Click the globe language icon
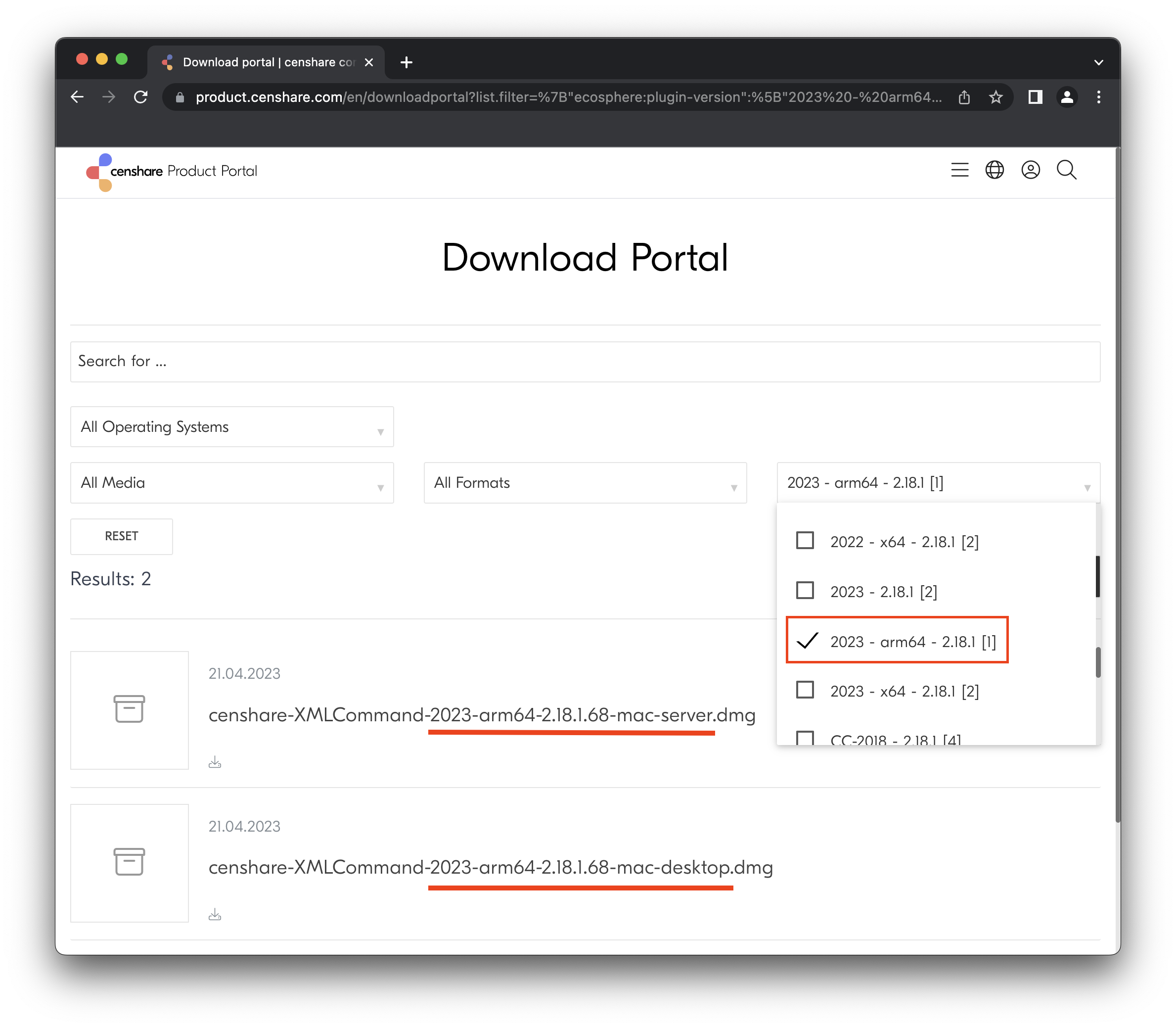Screen dimensions: 1176x1028 click(994, 170)
